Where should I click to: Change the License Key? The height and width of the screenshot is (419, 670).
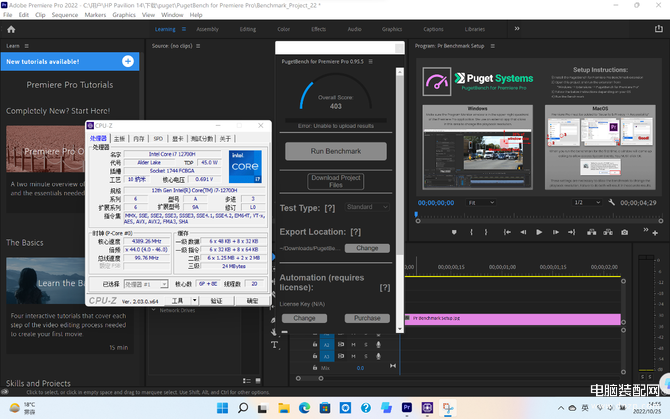304,318
